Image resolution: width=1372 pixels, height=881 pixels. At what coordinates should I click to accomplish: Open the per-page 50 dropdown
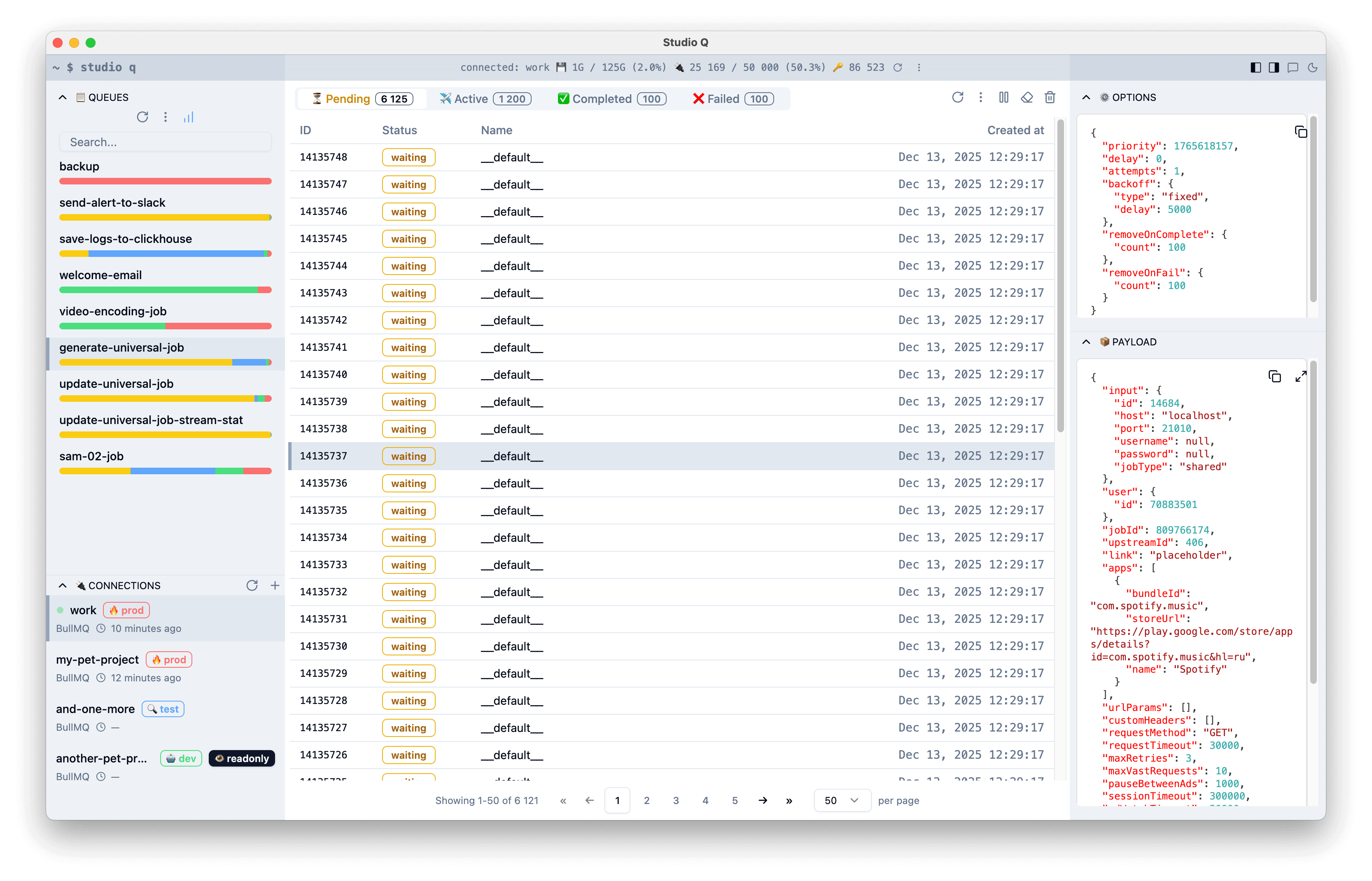click(841, 800)
